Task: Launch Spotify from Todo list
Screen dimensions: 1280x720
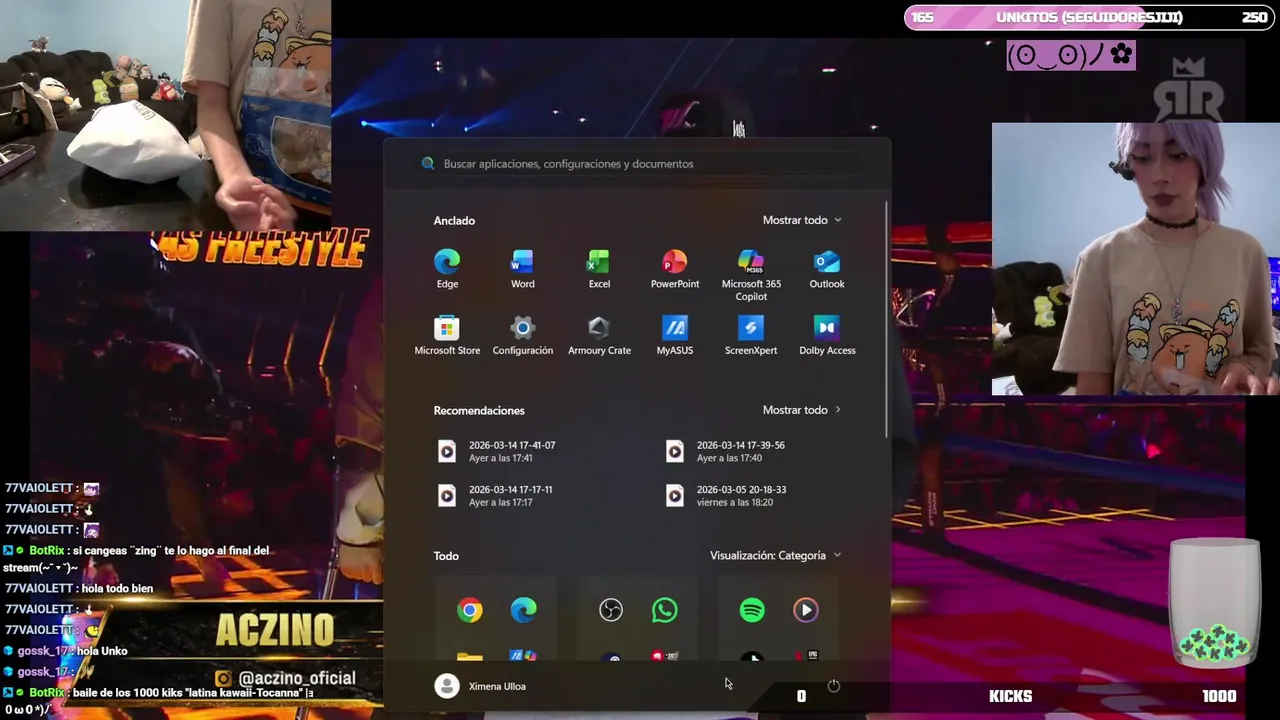Action: click(x=752, y=610)
